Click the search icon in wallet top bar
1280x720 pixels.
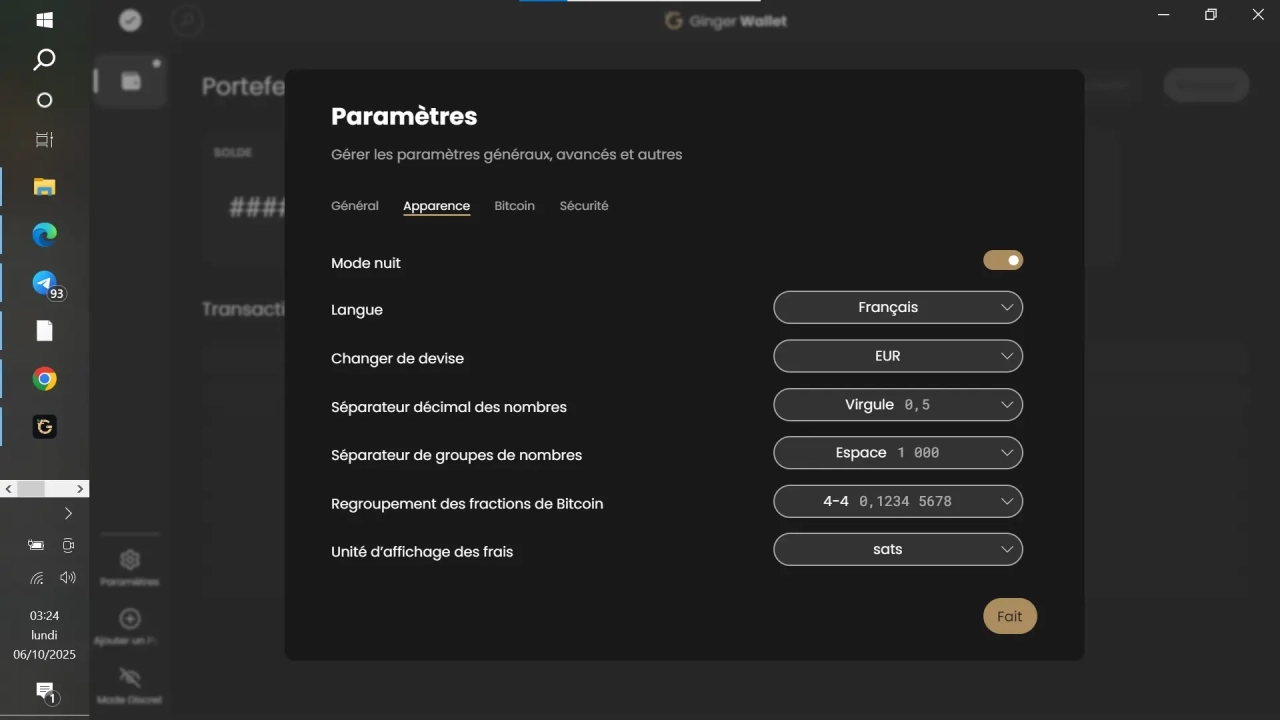tap(187, 20)
